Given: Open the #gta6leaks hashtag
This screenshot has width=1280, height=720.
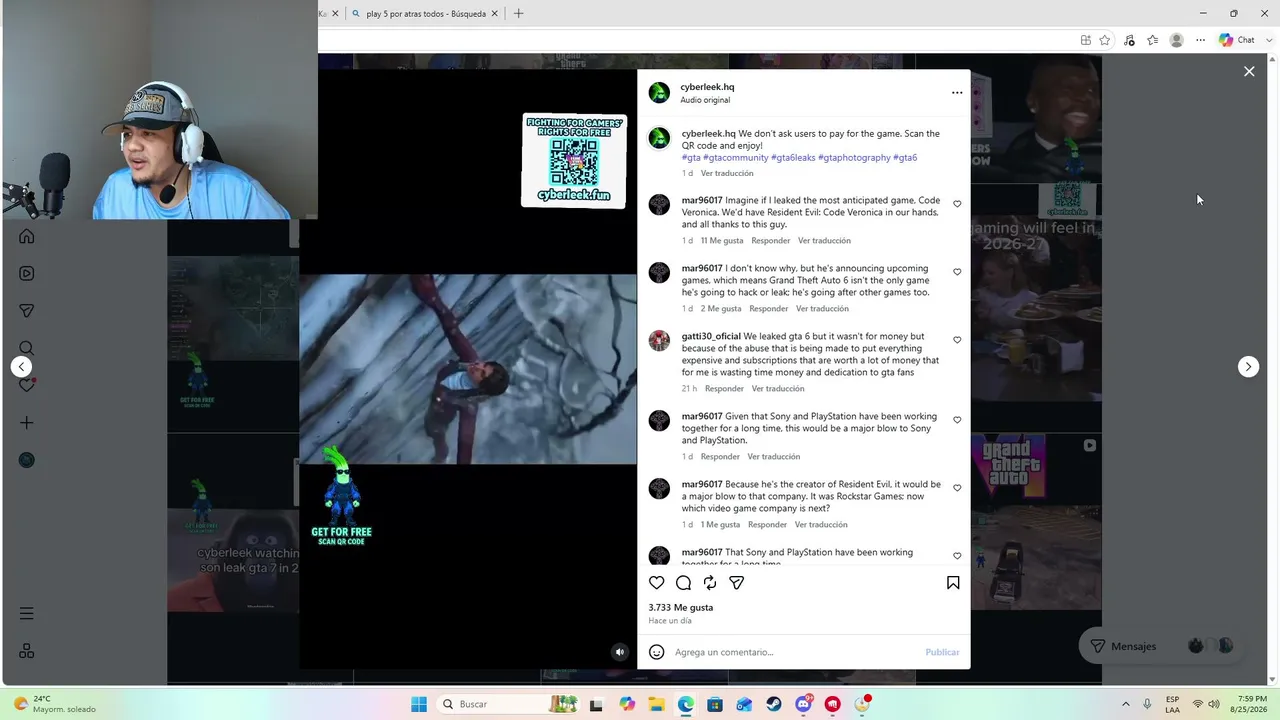Looking at the screenshot, I should pyautogui.click(x=793, y=158).
